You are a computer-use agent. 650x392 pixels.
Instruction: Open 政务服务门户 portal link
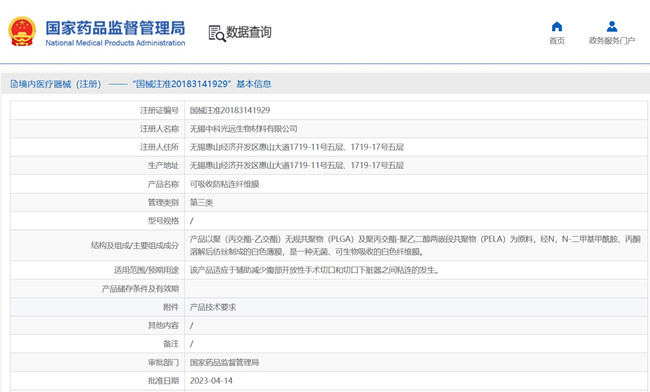(x=611, y=41)
